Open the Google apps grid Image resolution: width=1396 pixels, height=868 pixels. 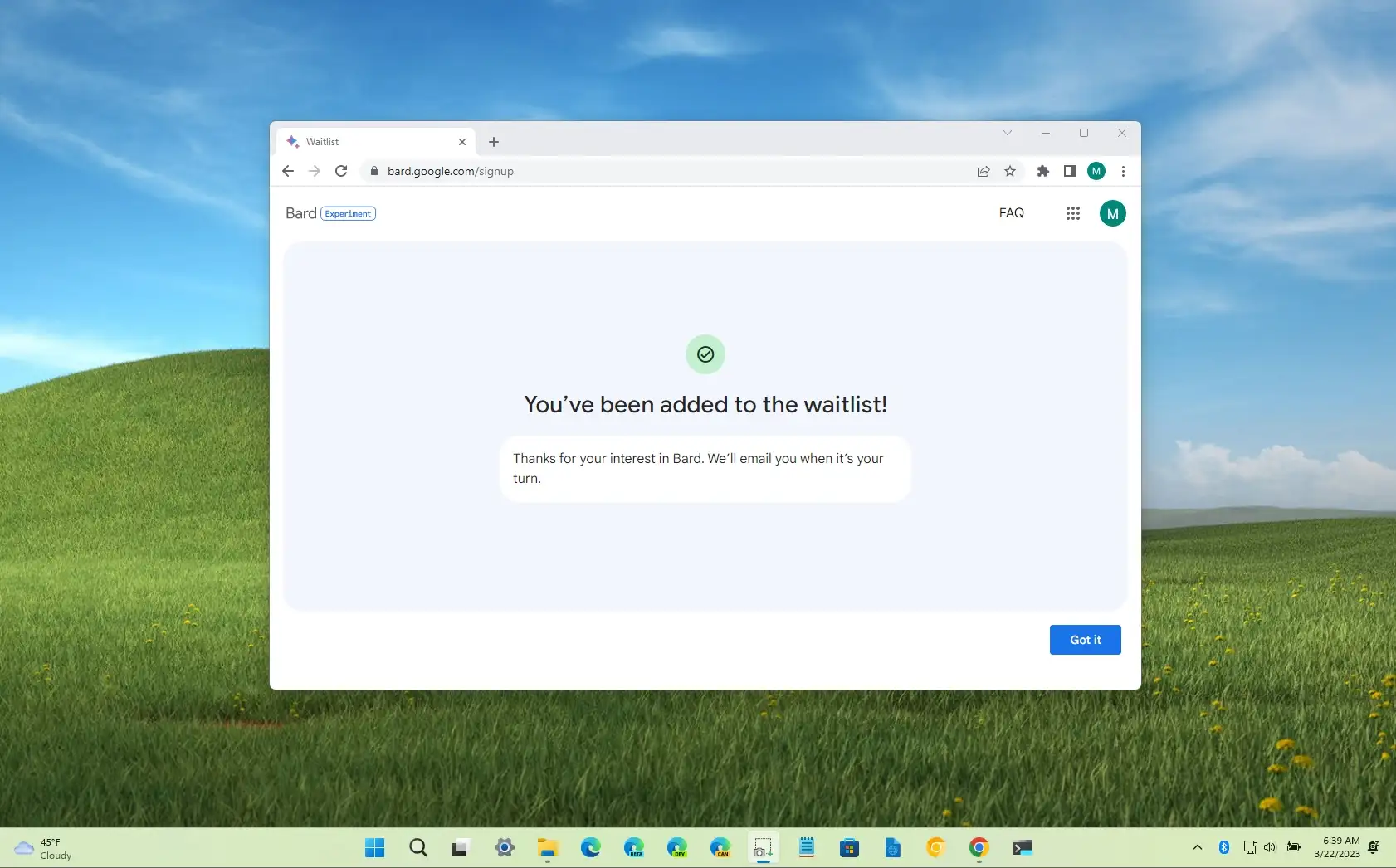[1073, 213]
